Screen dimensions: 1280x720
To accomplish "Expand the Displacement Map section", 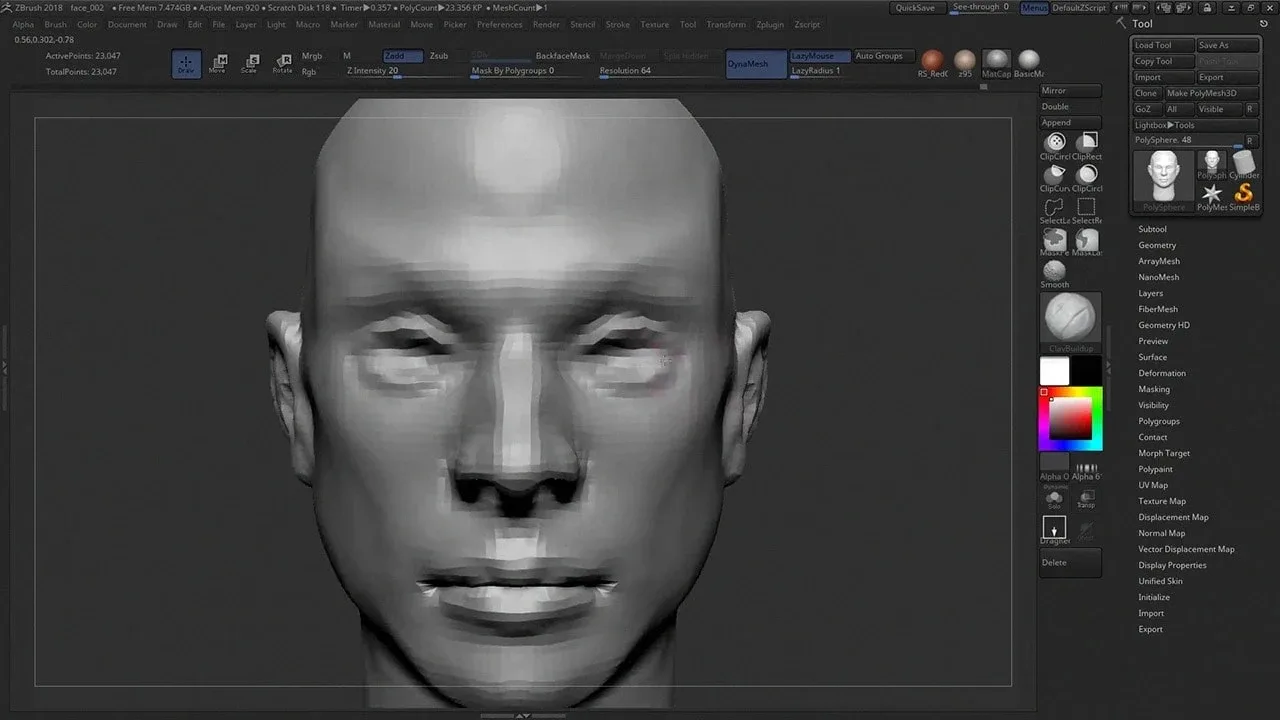I will tap(1173, 517).
